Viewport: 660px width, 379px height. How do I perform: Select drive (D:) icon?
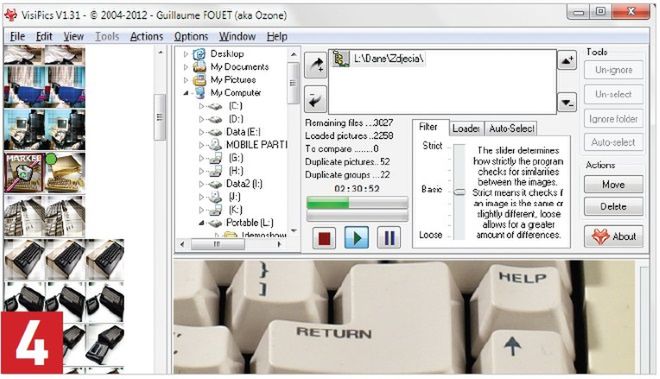click(x=215, y=120)
